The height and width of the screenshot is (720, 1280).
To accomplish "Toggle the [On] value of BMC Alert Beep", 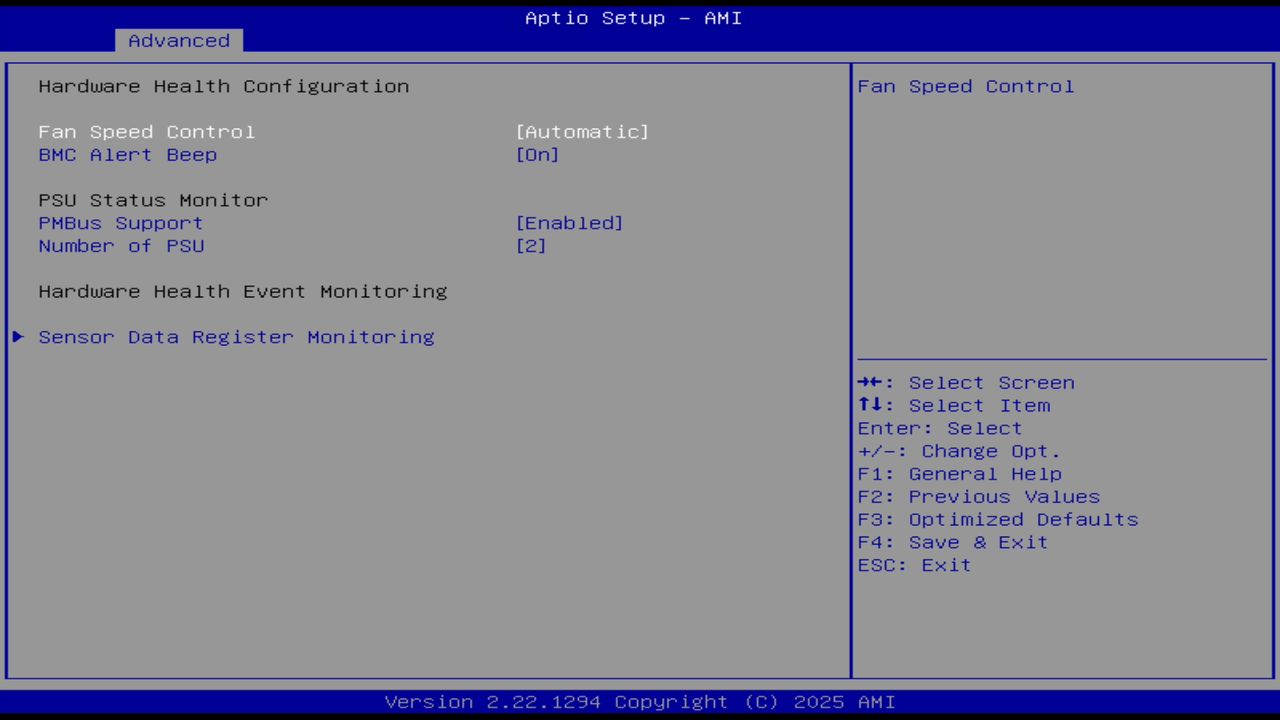I will point(537,155).
